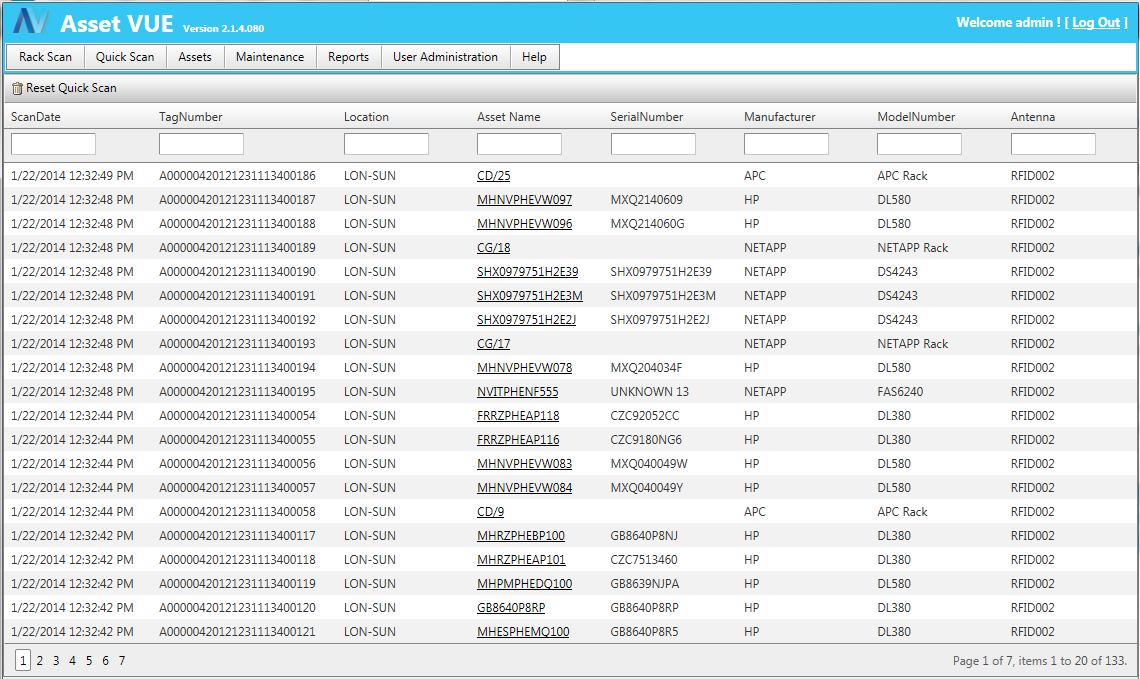Sort by TagNumber column header
Image resolution: width=1140 pixels, height=679 pixels.
[x=190, y=116]
